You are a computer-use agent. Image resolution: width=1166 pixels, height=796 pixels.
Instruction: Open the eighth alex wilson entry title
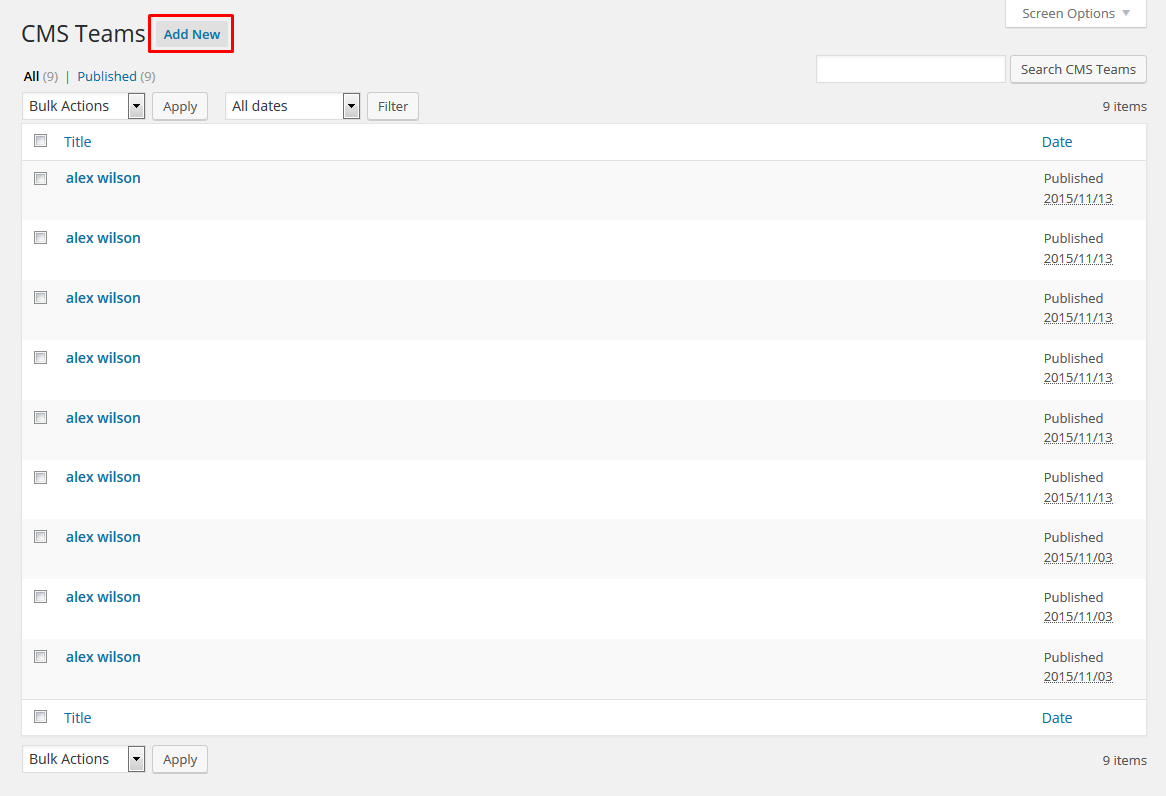tap(103, 597)
